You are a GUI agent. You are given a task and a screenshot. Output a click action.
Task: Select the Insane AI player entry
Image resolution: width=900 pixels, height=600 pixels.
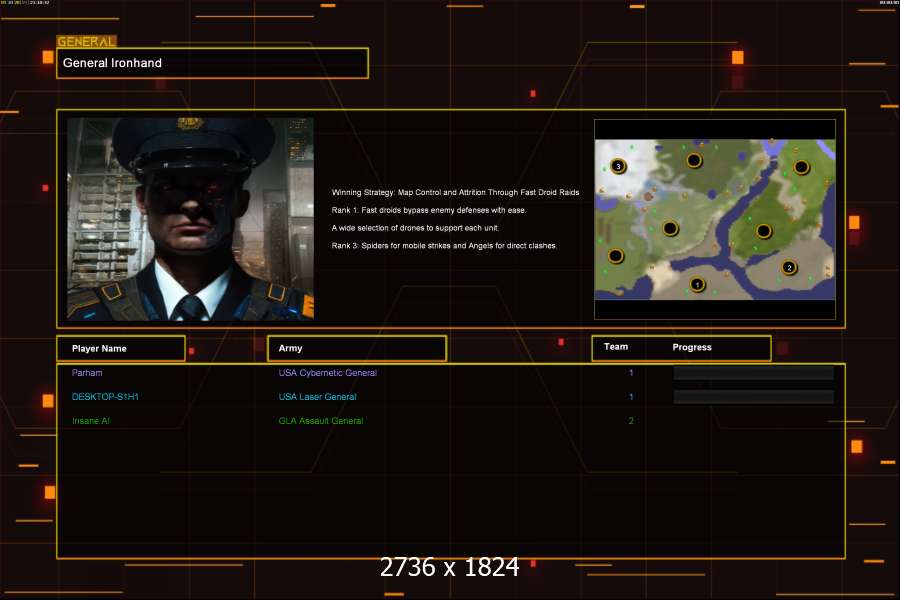coord(91,421)
